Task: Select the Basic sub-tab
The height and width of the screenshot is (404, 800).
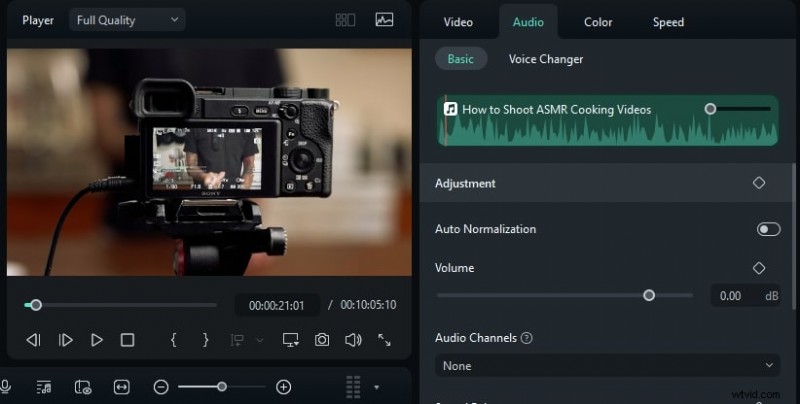Action: 461,59
